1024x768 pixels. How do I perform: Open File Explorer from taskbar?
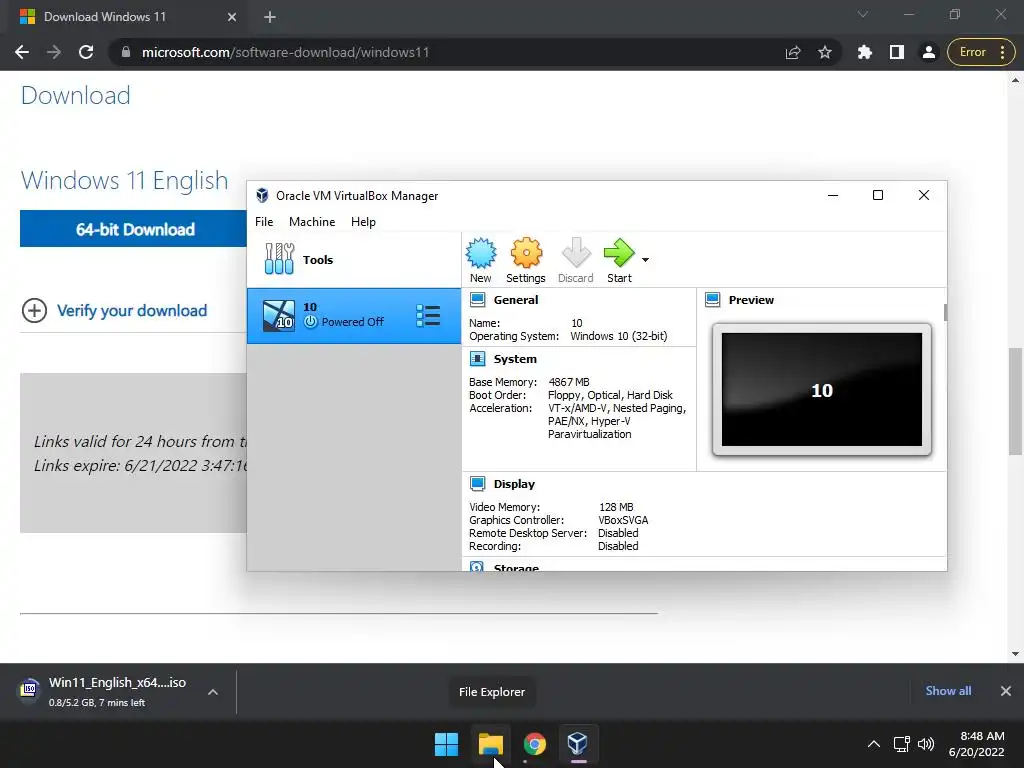490,744
